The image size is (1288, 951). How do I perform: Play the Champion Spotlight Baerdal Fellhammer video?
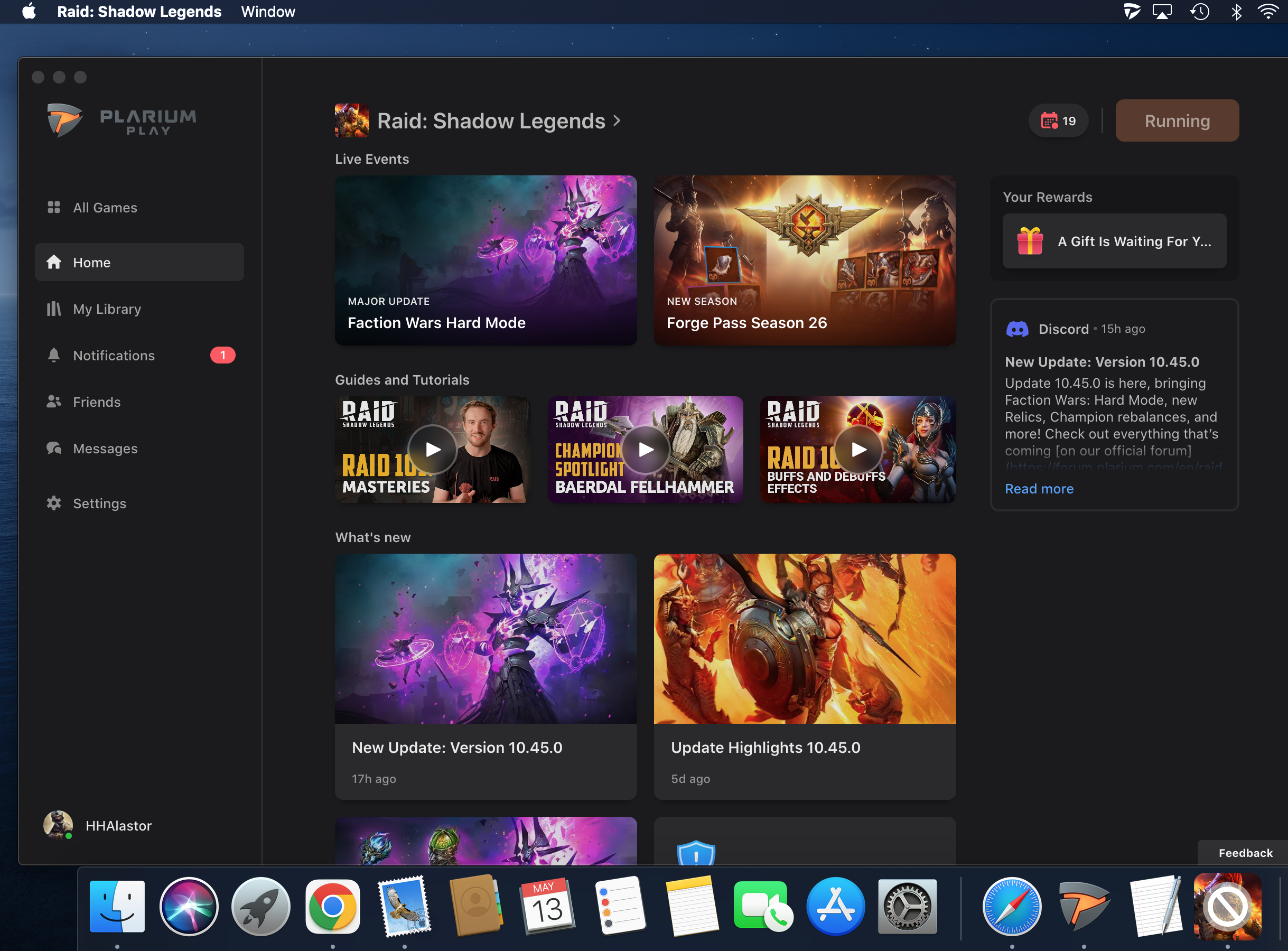coord(646,449)
